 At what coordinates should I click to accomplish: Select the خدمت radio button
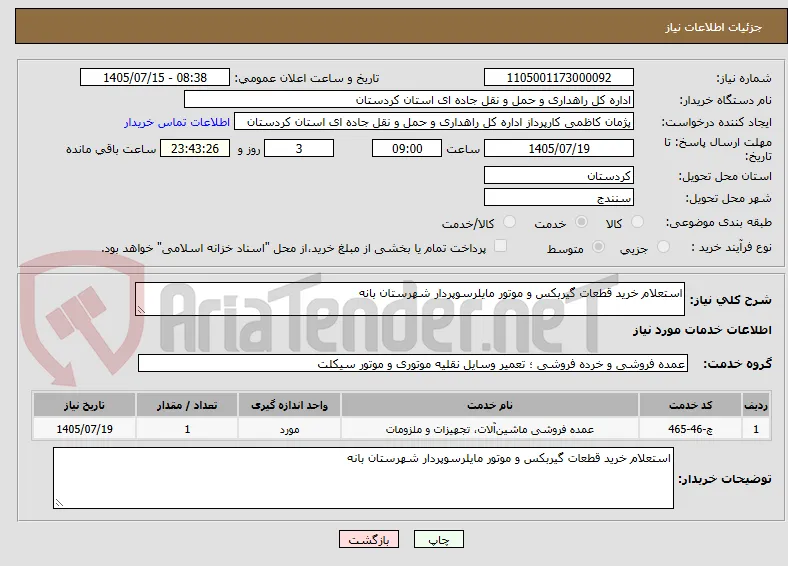click(x=581, y=222)
